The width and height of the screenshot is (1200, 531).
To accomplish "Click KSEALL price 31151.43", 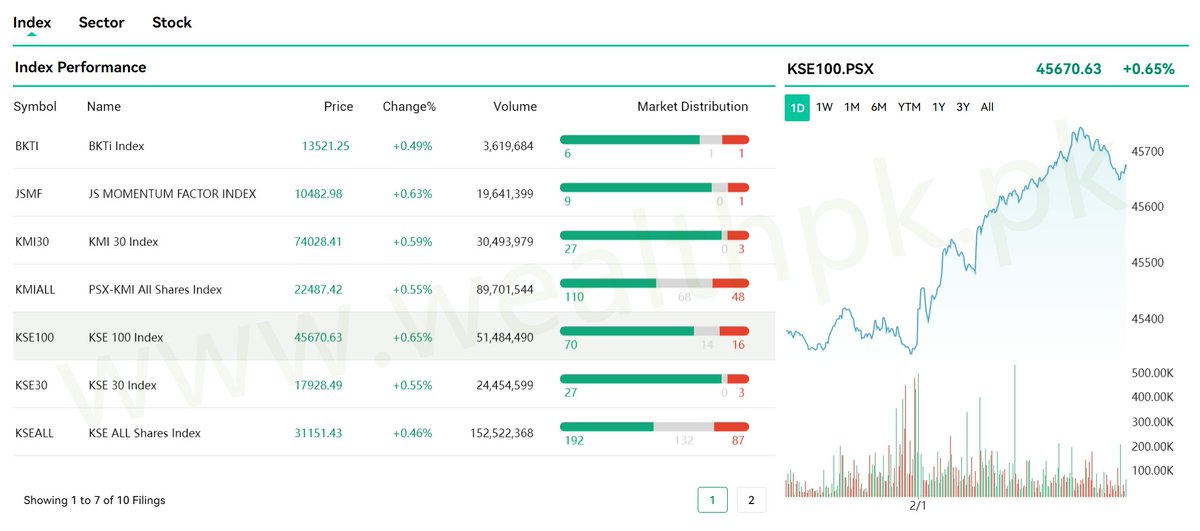I will pyautogui.click(x=318, y=434).
